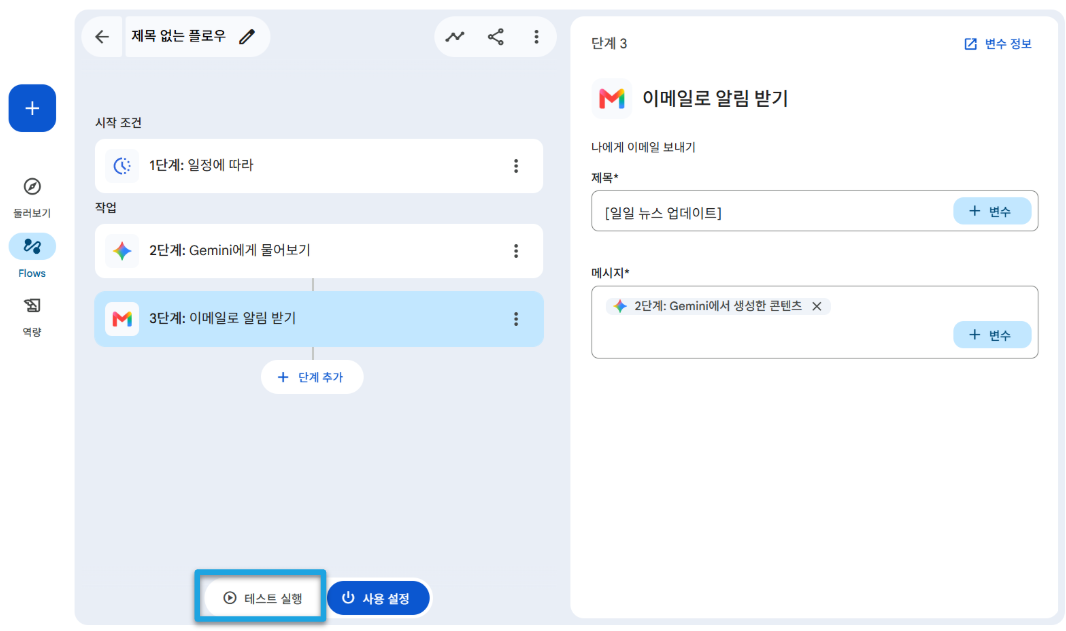Turn on flow with 사용 설정
The width and height of the screenshot is (1066, 631).
[x=378, y=598]
